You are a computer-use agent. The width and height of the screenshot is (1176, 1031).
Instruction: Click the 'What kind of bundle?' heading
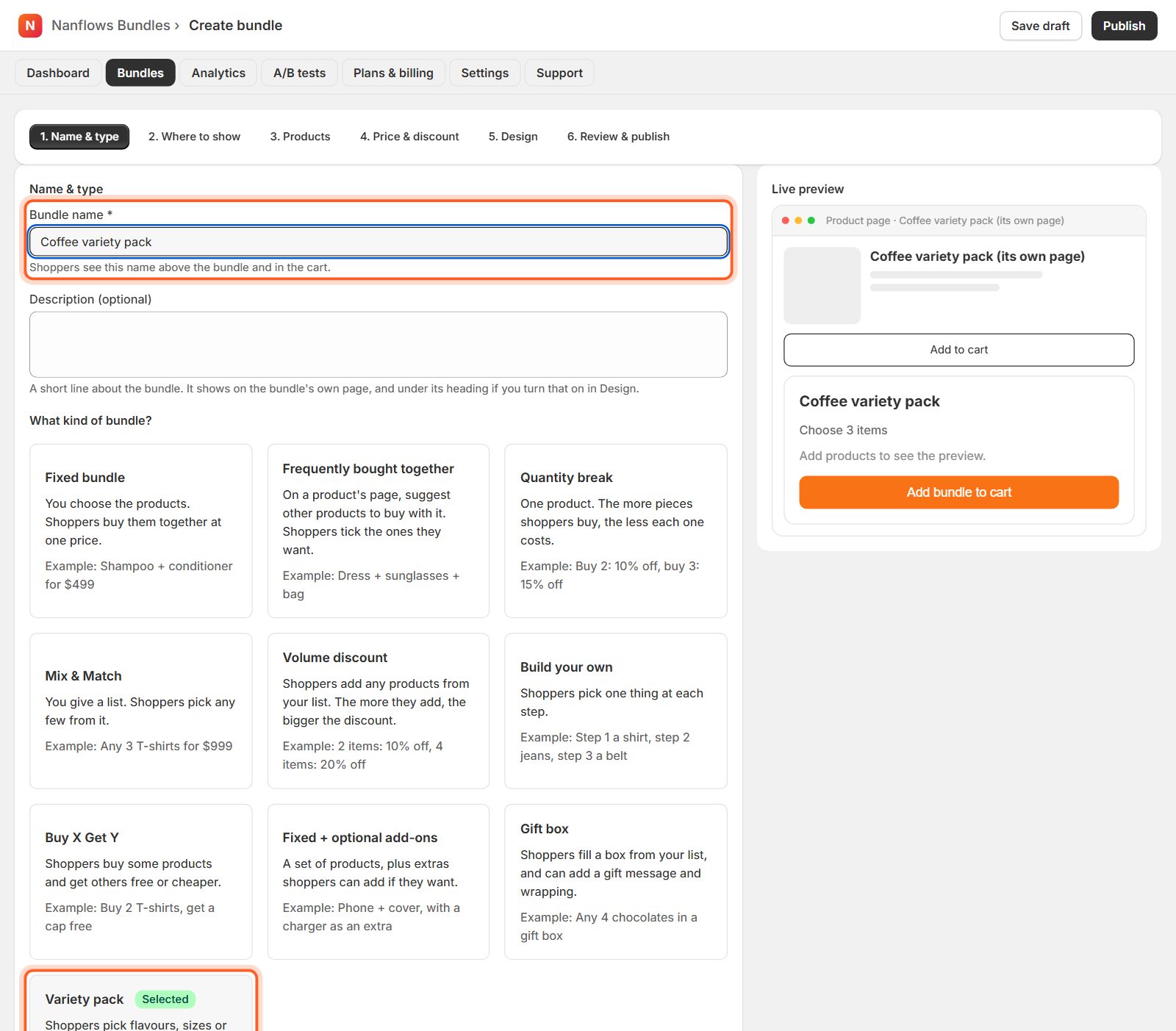pos(90,420)
